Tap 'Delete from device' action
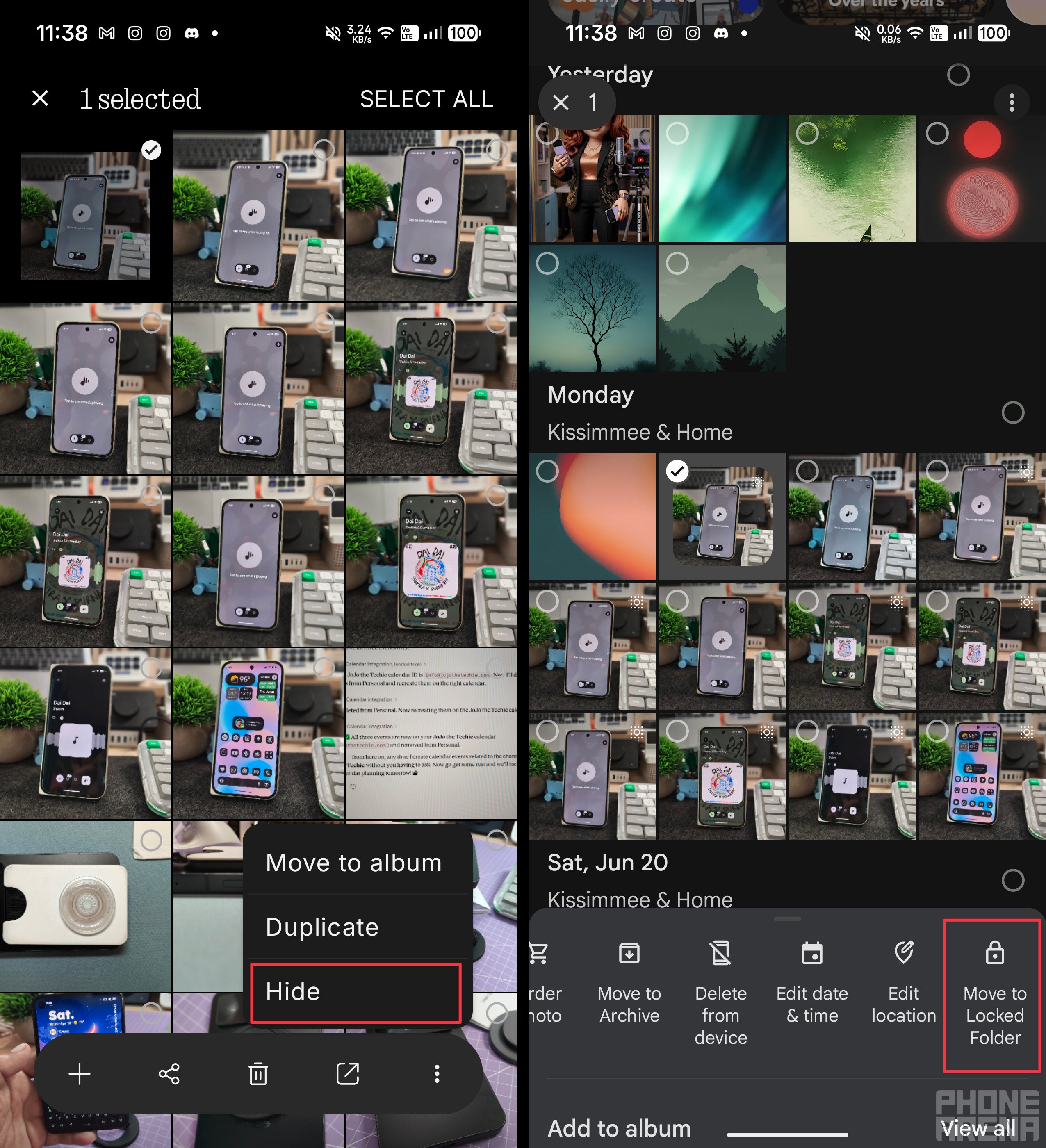The height and width of the screenshot is (1148, 1046). [720, 994]
